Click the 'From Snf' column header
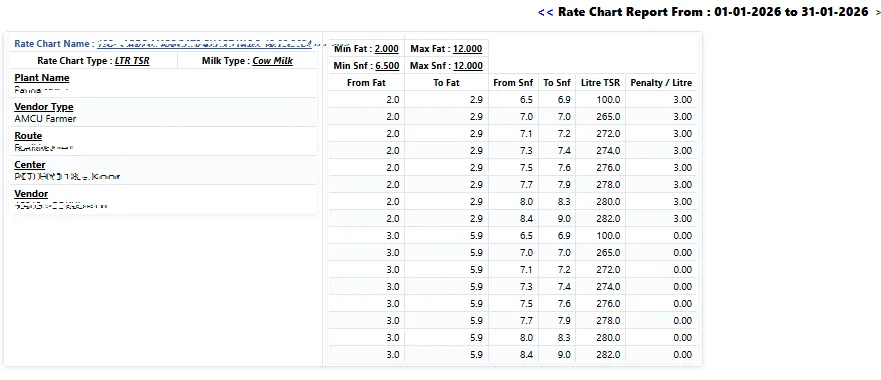The width and height of the screenshot is (881, 380). point(513,83)
